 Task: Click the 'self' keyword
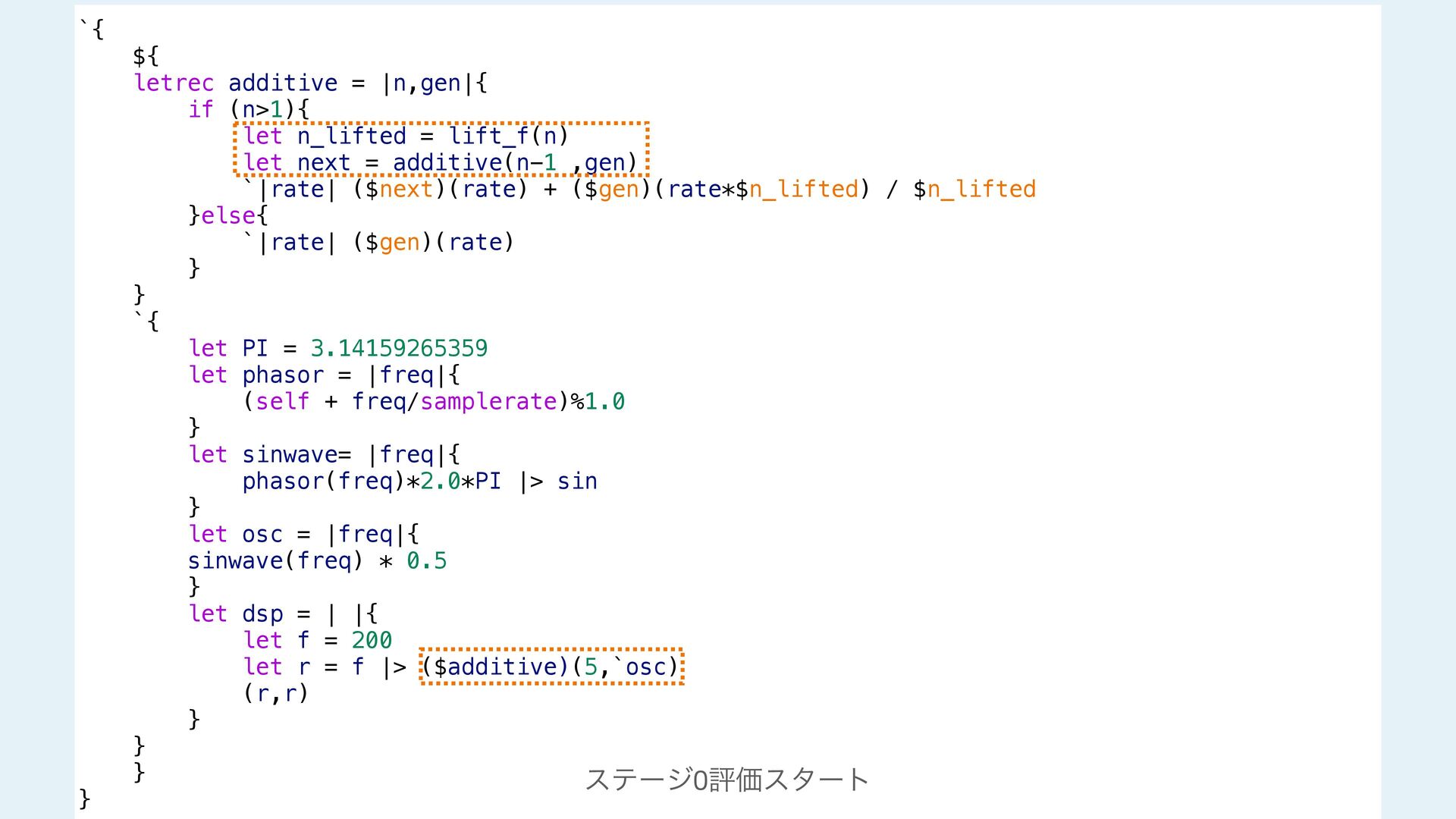coord(282,401)
